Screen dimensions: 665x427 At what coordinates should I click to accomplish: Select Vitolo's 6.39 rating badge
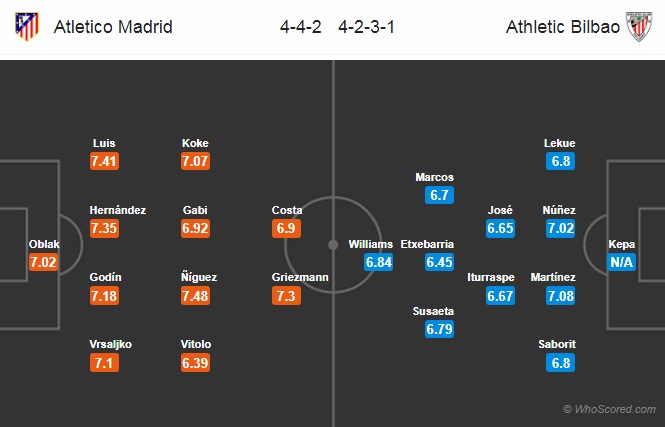click(x=195, y=363)
